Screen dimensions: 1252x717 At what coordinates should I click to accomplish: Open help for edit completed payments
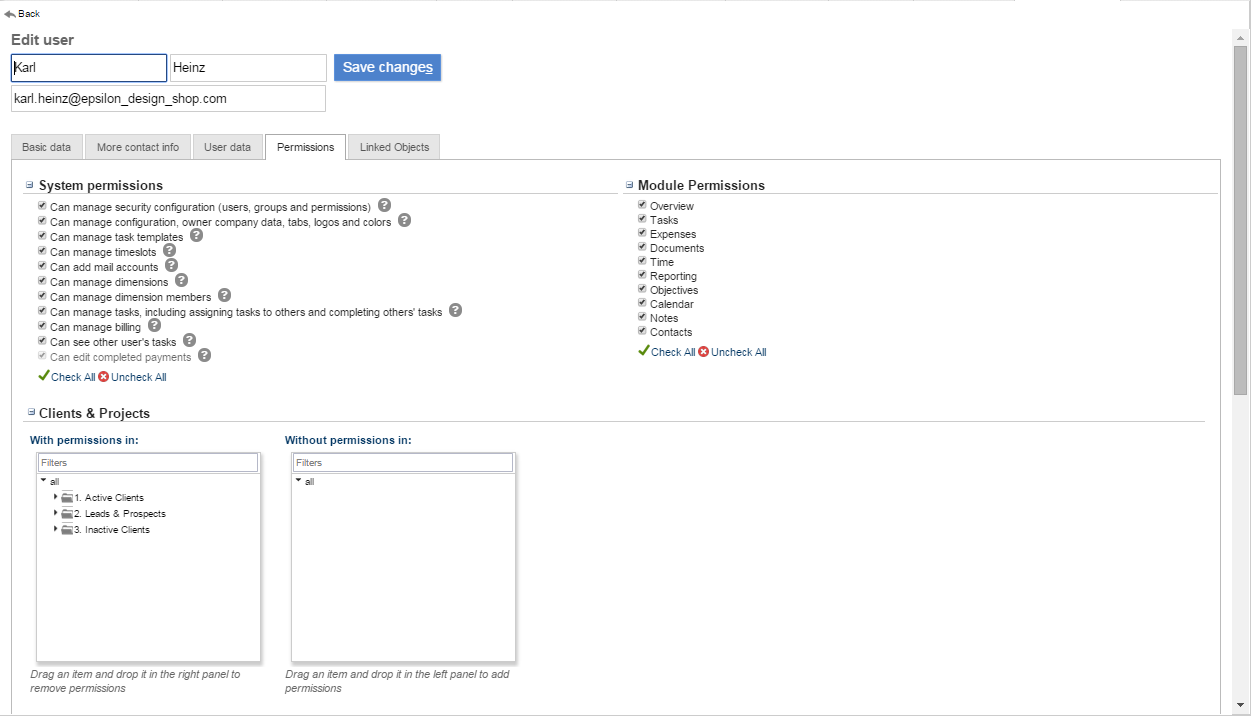(x=204, y=356)
